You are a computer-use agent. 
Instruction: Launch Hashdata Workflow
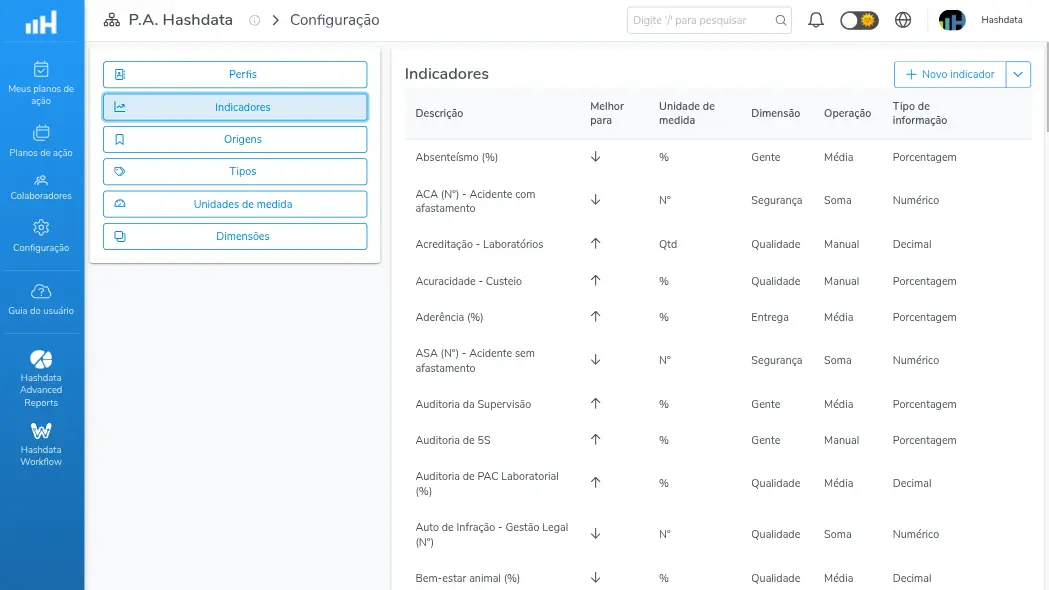41,444
